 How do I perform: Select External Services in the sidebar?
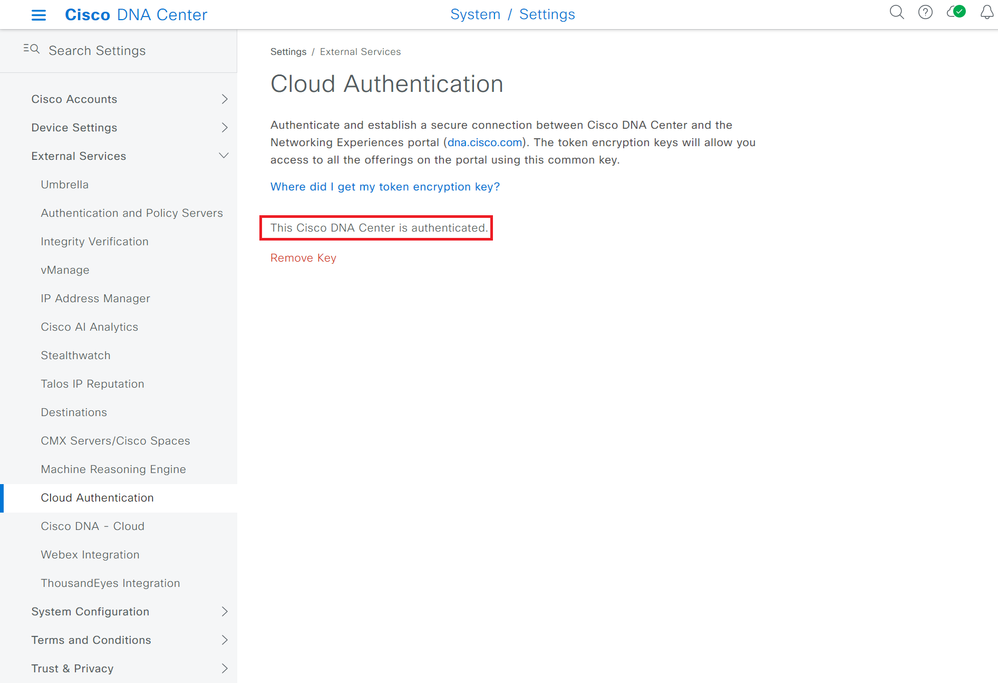click(x=78, y=156)
